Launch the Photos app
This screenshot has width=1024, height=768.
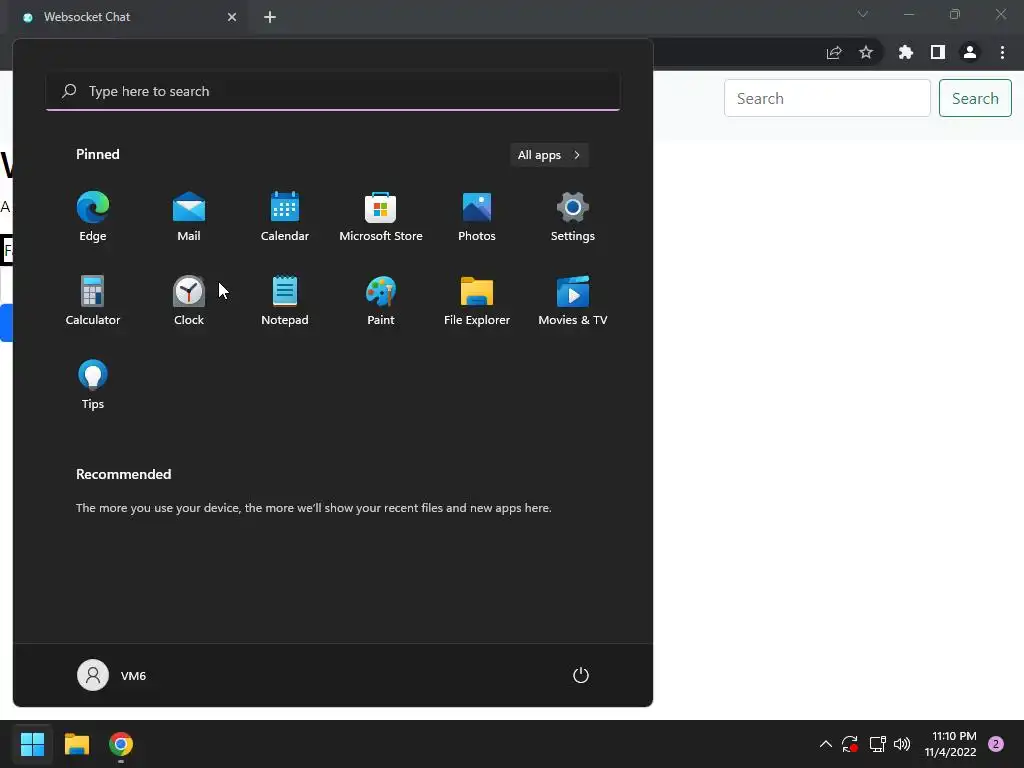pos(477,217)
